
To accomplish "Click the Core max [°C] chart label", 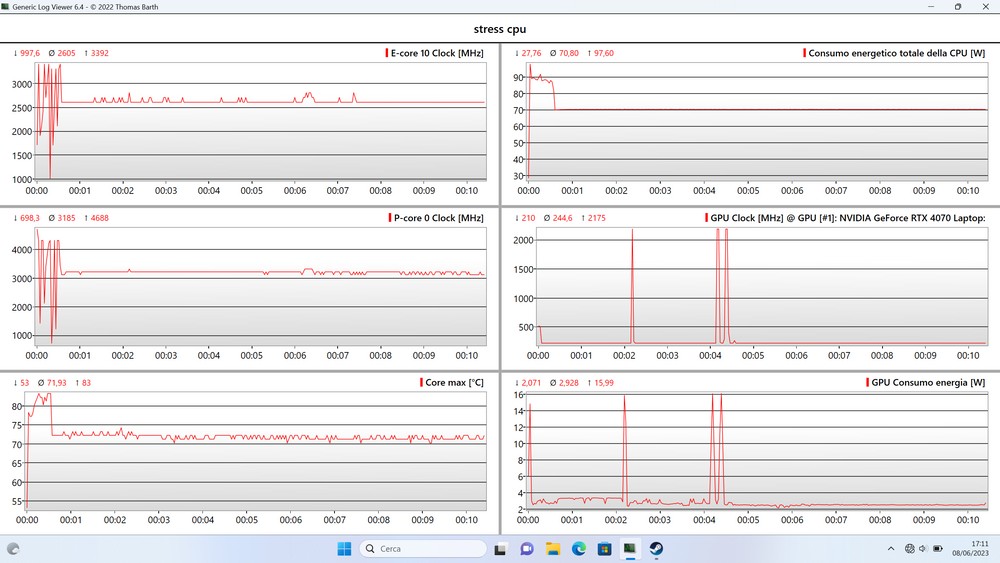I will (x=454, y=383).
